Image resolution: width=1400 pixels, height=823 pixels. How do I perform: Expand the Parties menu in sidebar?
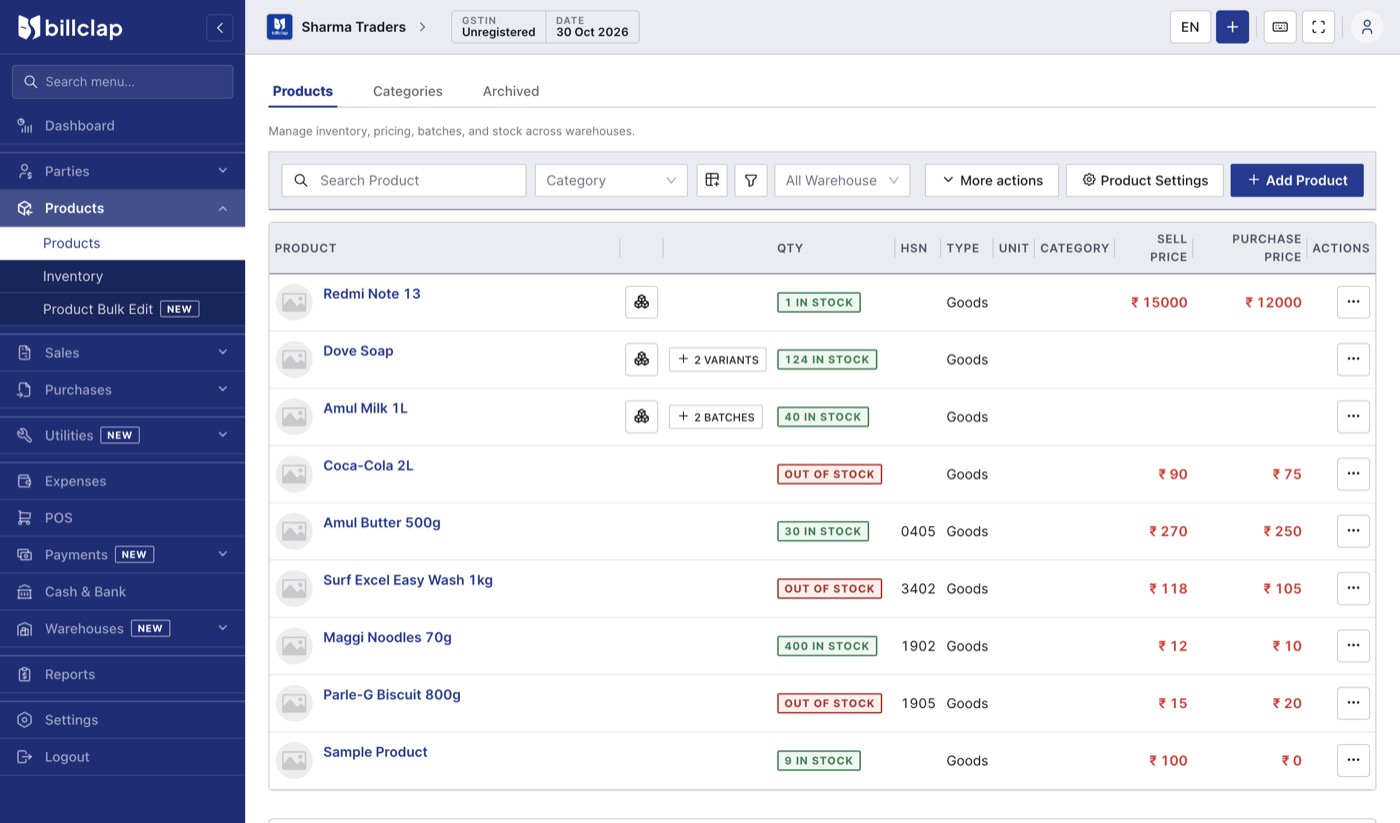pyautogui.click(x=122, y=171)
